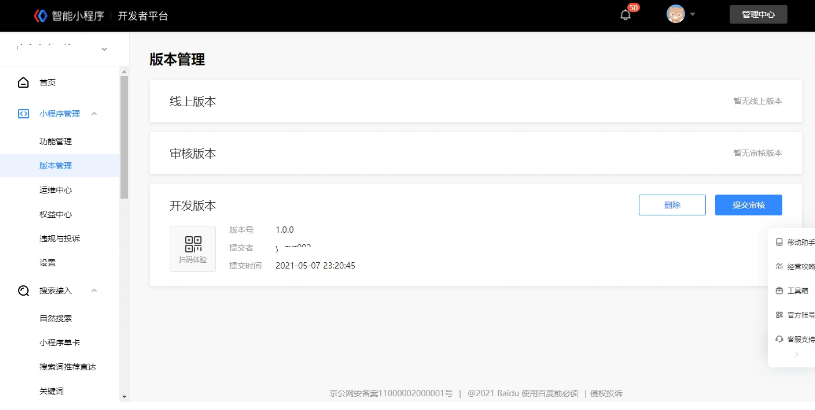Screen dimensions: 815x410
Task: Click the 暂无线上版本 status text
Action: tap(758, 101)
